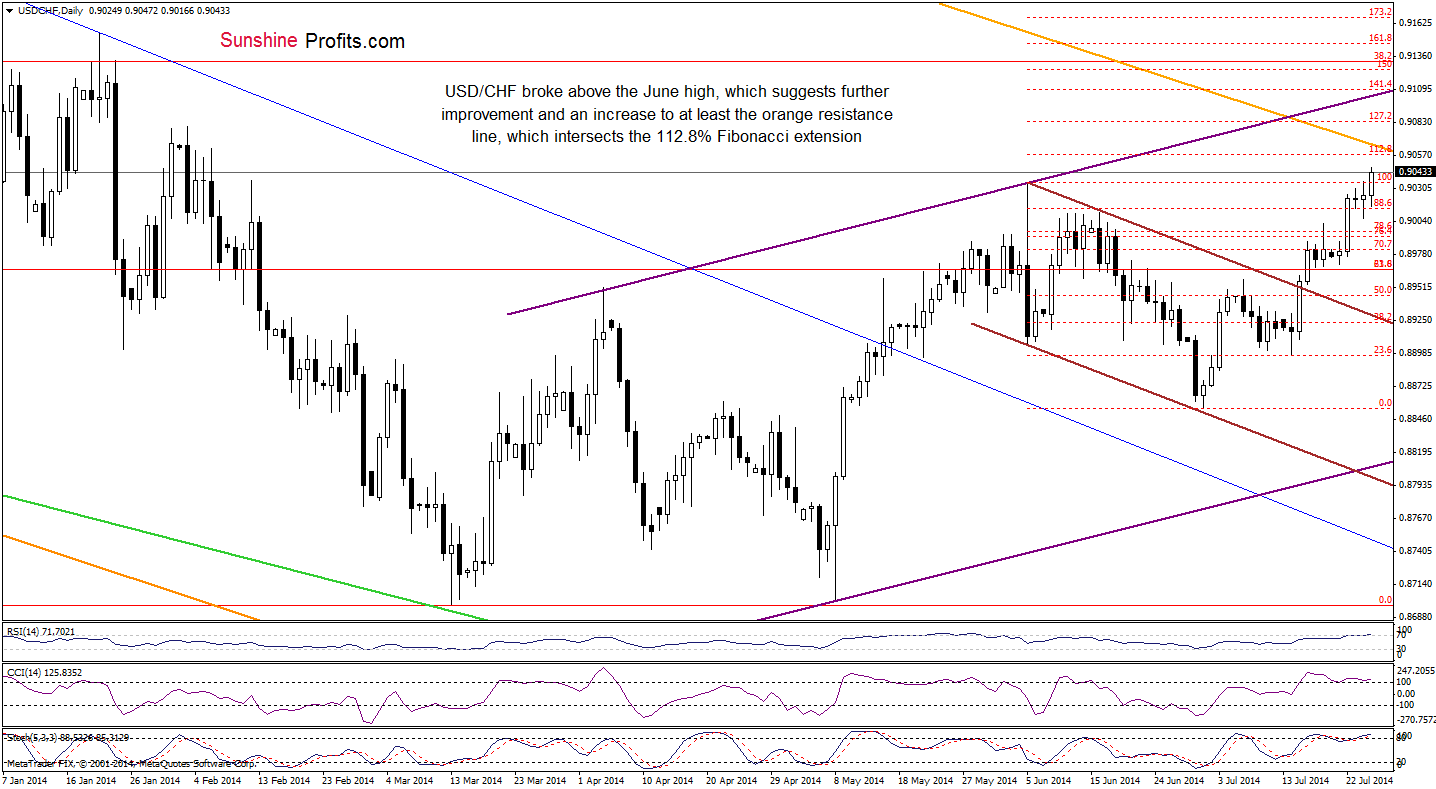
Task: Click the 0.87935 price axis label
Action: pyautogui.click(x=1416, y=484)
